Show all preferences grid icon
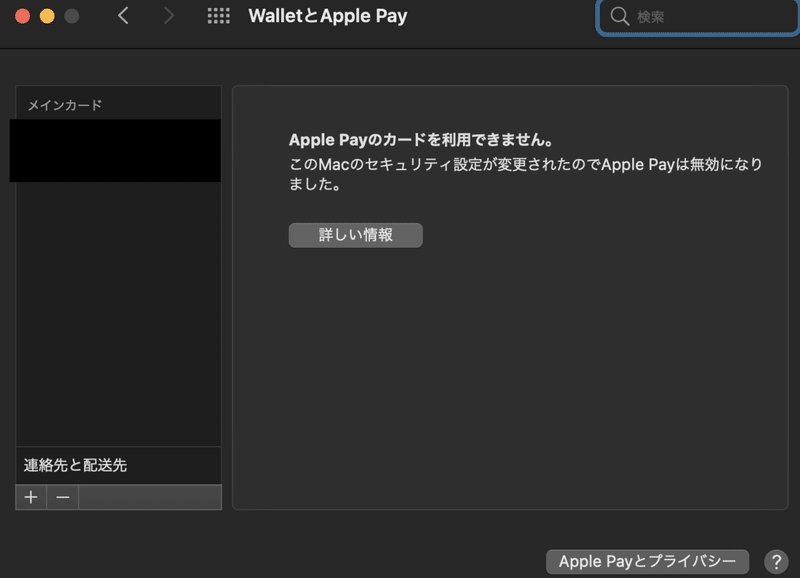This screenshot has width=800, height=578. point(218,16)
